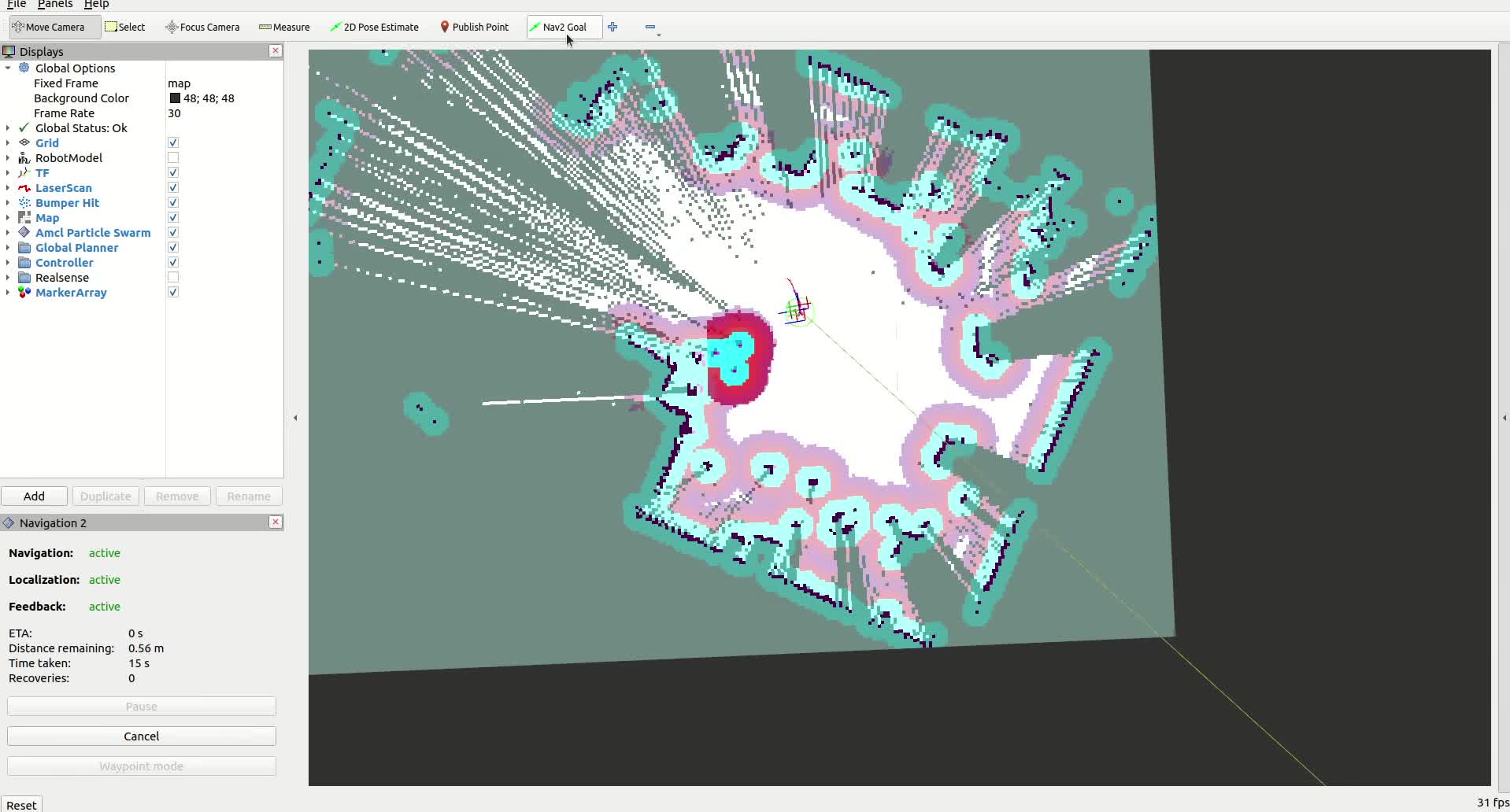The width and height of the screenshot is (1510, 812).
Task: Click the Reset button at bottom left
Action: tap(22, 804)
